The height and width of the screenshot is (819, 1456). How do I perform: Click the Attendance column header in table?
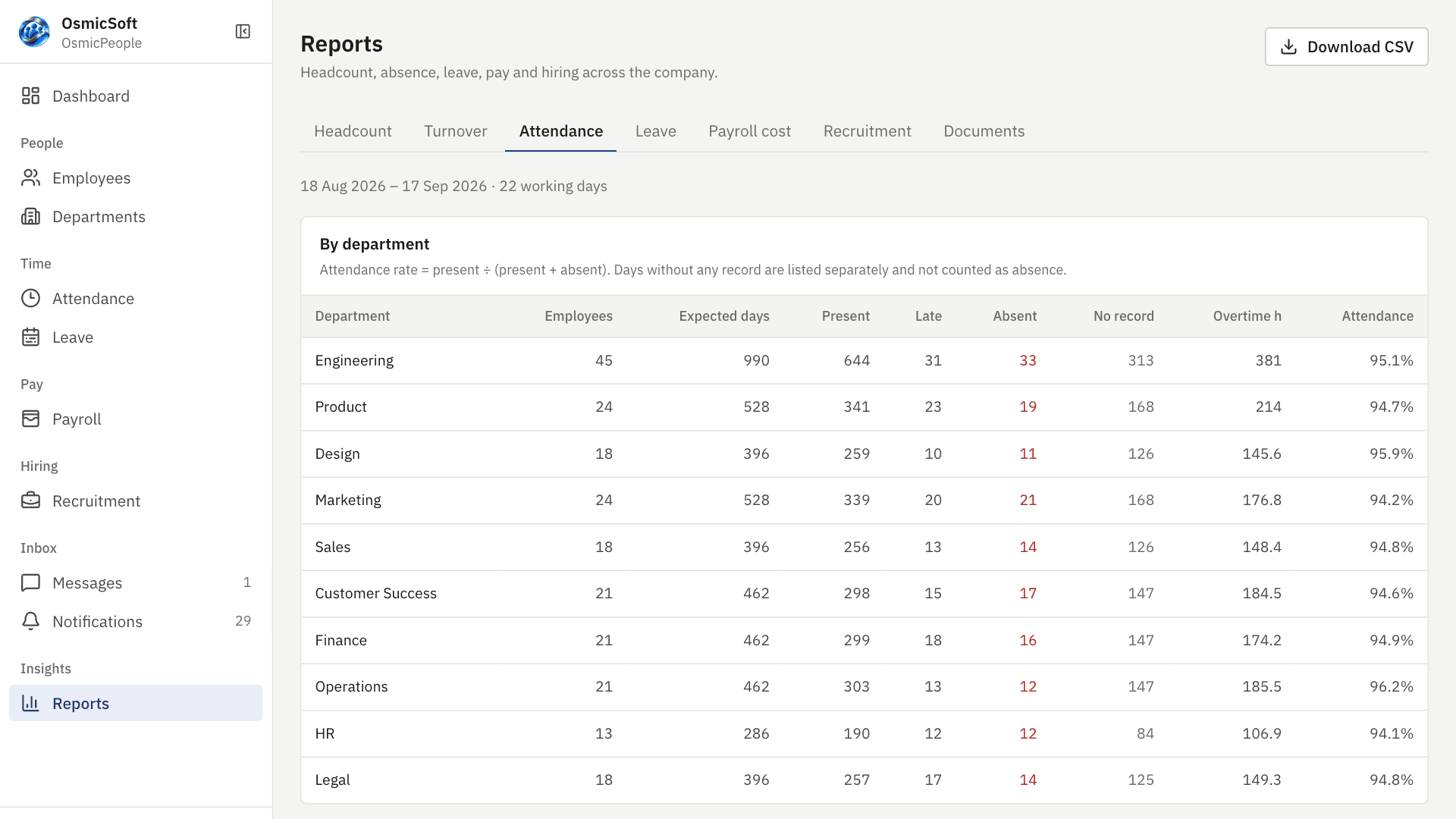1377,316
